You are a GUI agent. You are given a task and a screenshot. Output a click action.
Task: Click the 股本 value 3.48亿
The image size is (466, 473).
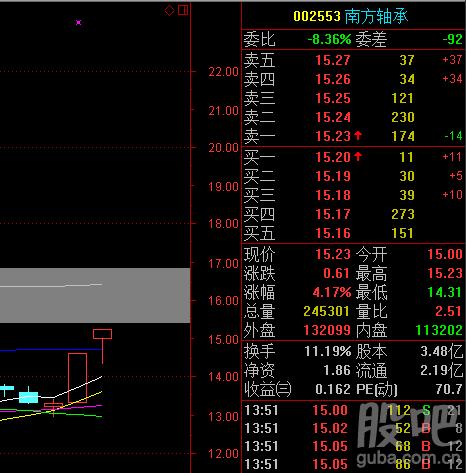(441, 351)
